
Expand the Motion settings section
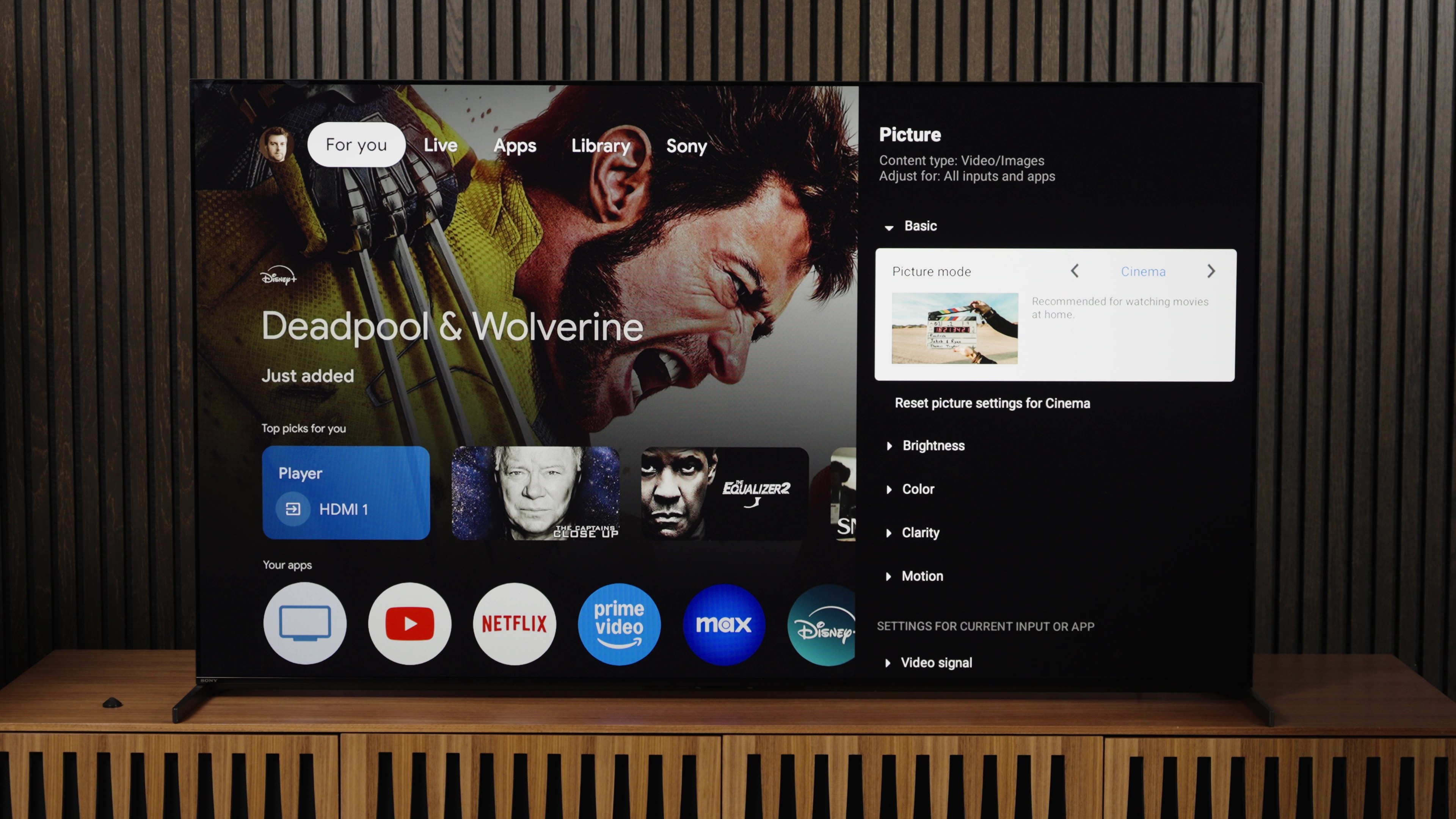[922, 575]
